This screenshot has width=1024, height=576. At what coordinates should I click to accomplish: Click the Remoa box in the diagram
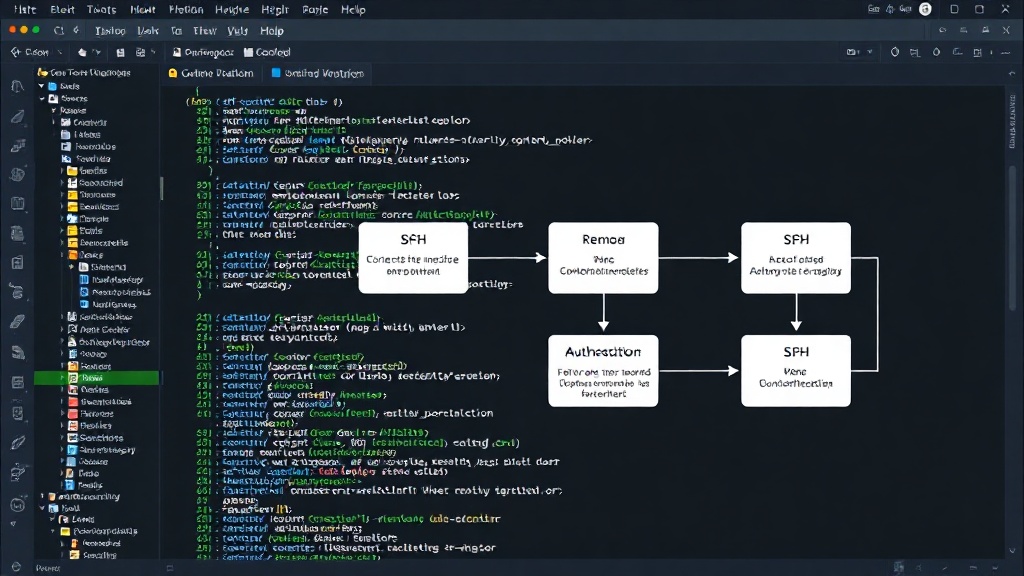point(603,258)
